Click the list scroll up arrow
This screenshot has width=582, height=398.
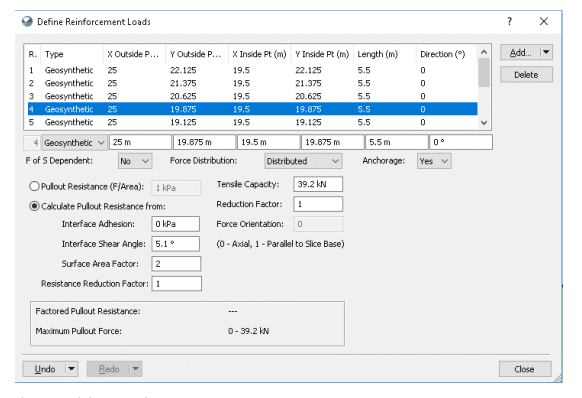484,52
